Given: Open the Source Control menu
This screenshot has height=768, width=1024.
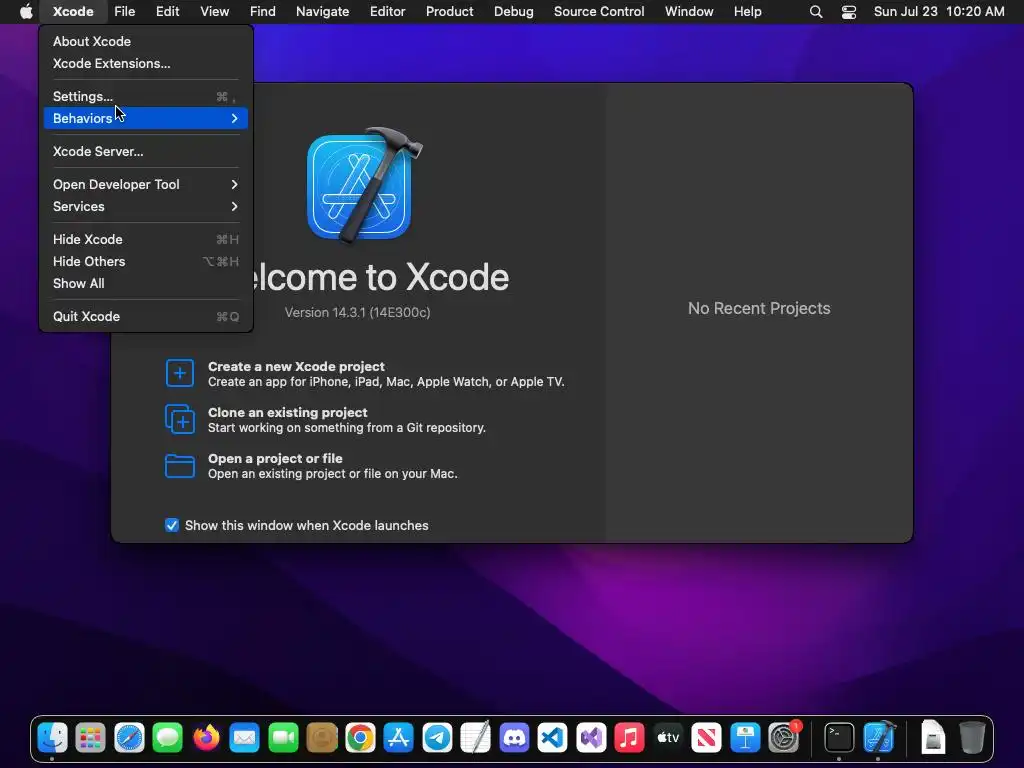Looking at the screenshot, I should 599,12.
